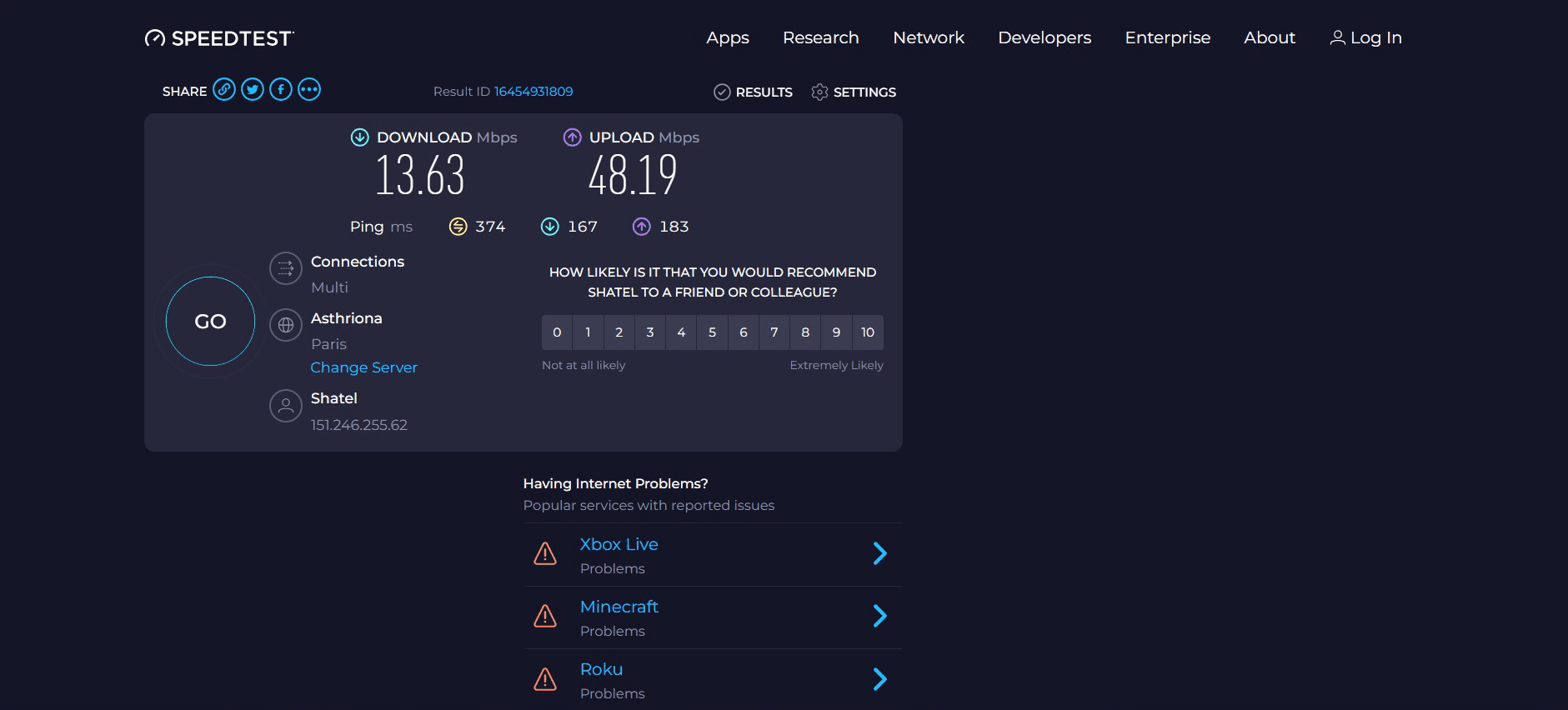1568x710 pixels.
Task: Click the upload arrow icon
Action: (x=572, y=137)
